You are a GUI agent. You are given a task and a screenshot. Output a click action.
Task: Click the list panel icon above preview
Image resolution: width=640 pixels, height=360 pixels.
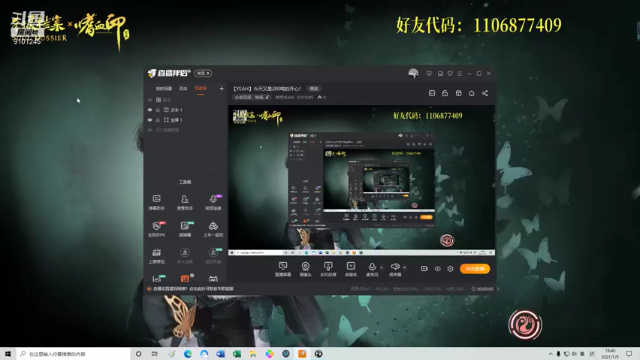pyautogui.click(x=432, y=93)
